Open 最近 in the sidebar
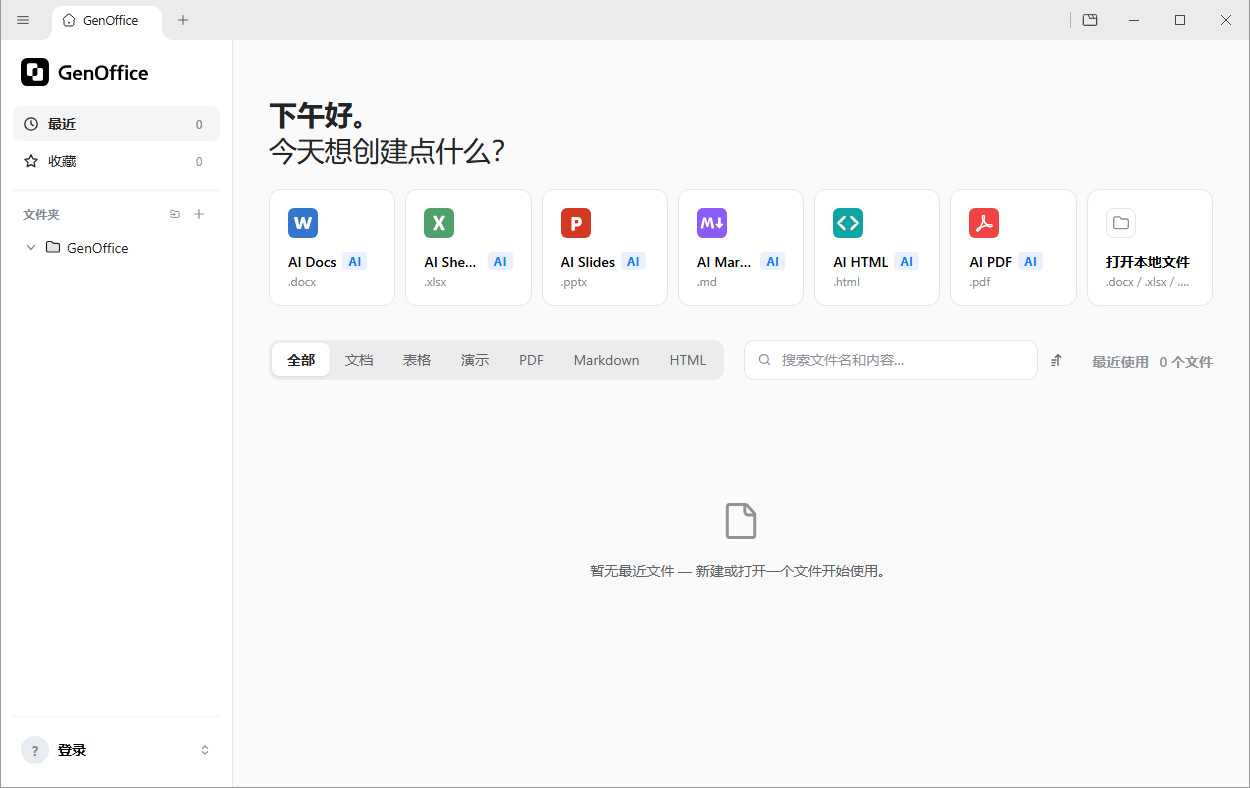The height and width of the screenshot is (788, 1250). click(116, 124)
